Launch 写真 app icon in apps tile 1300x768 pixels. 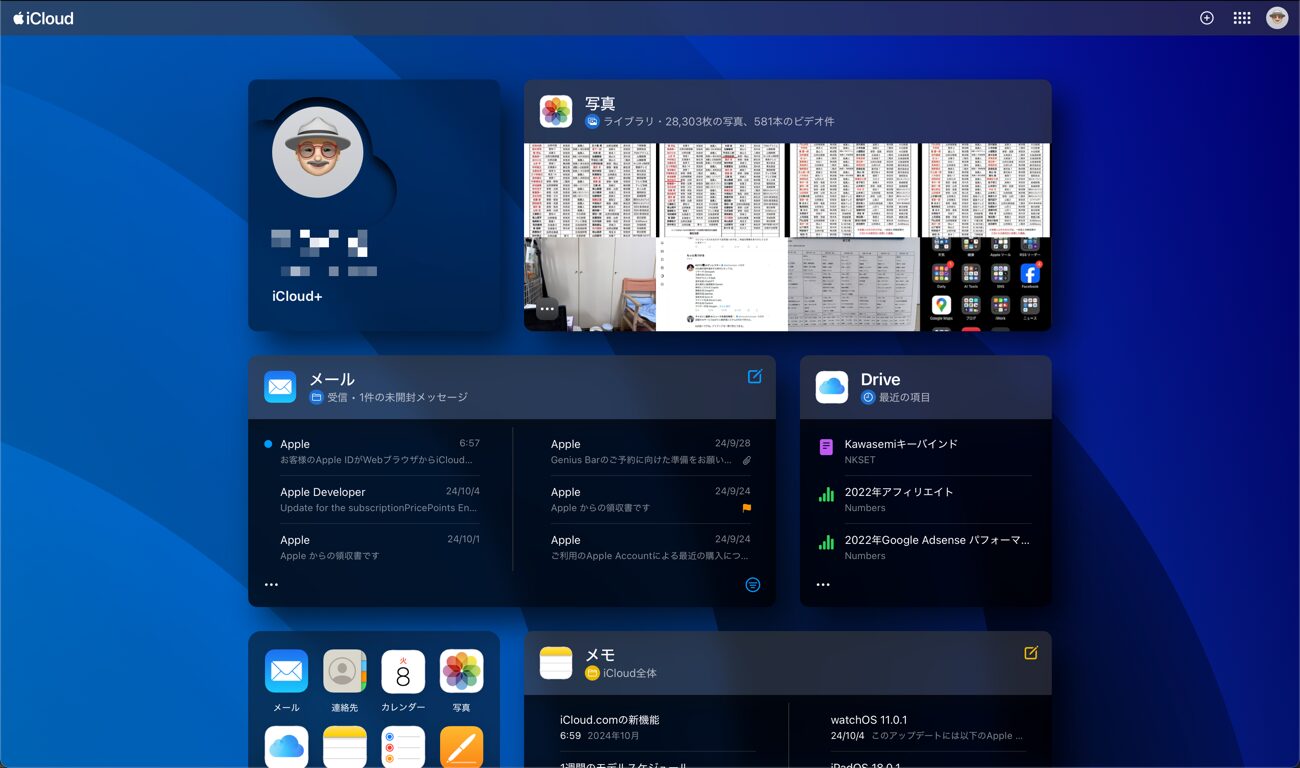click(x=461, y=671)
